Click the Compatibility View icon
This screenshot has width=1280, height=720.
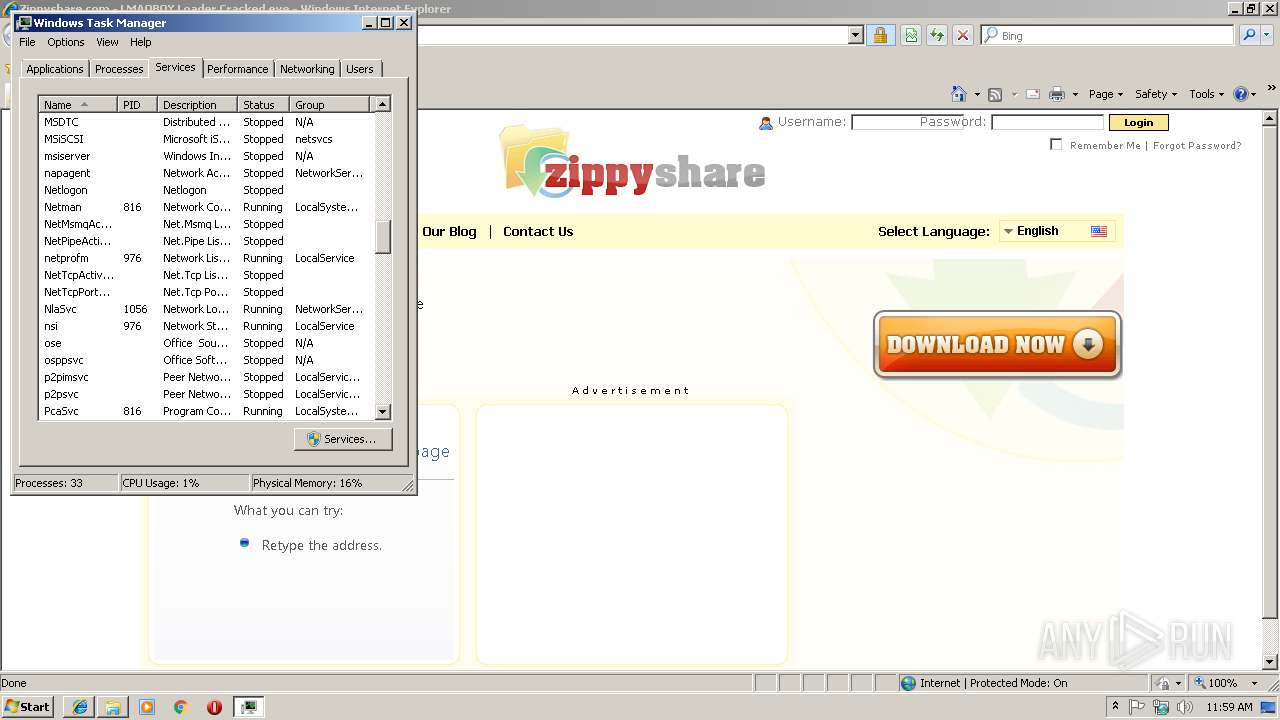click(911, 35)
